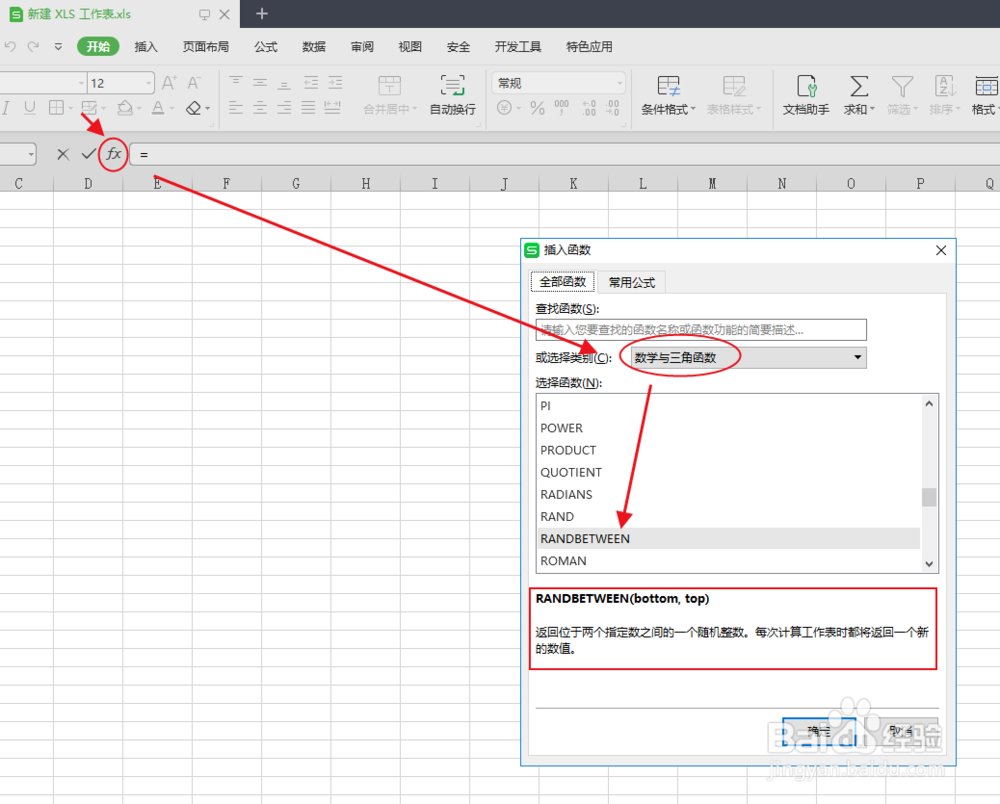Screen dimensions: 1000x804
Task: Select POWER in the function list
Action: tap(729, 428)
